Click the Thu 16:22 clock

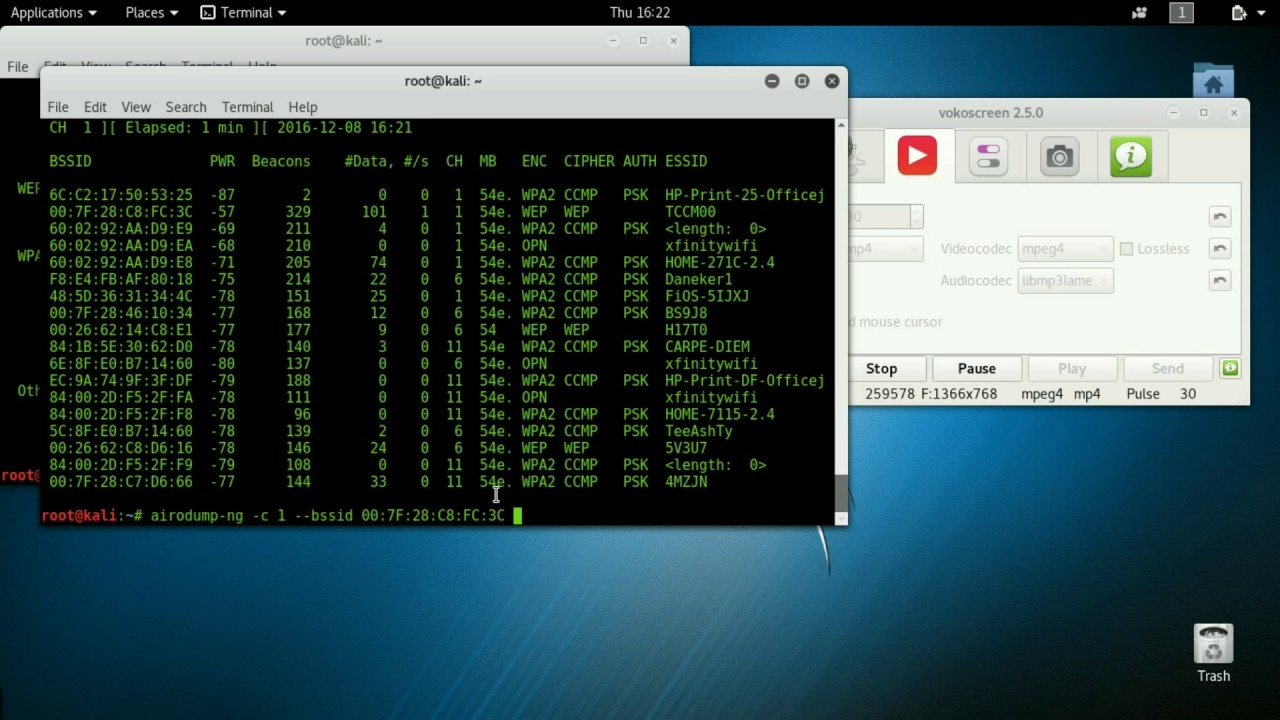(640, 13)
